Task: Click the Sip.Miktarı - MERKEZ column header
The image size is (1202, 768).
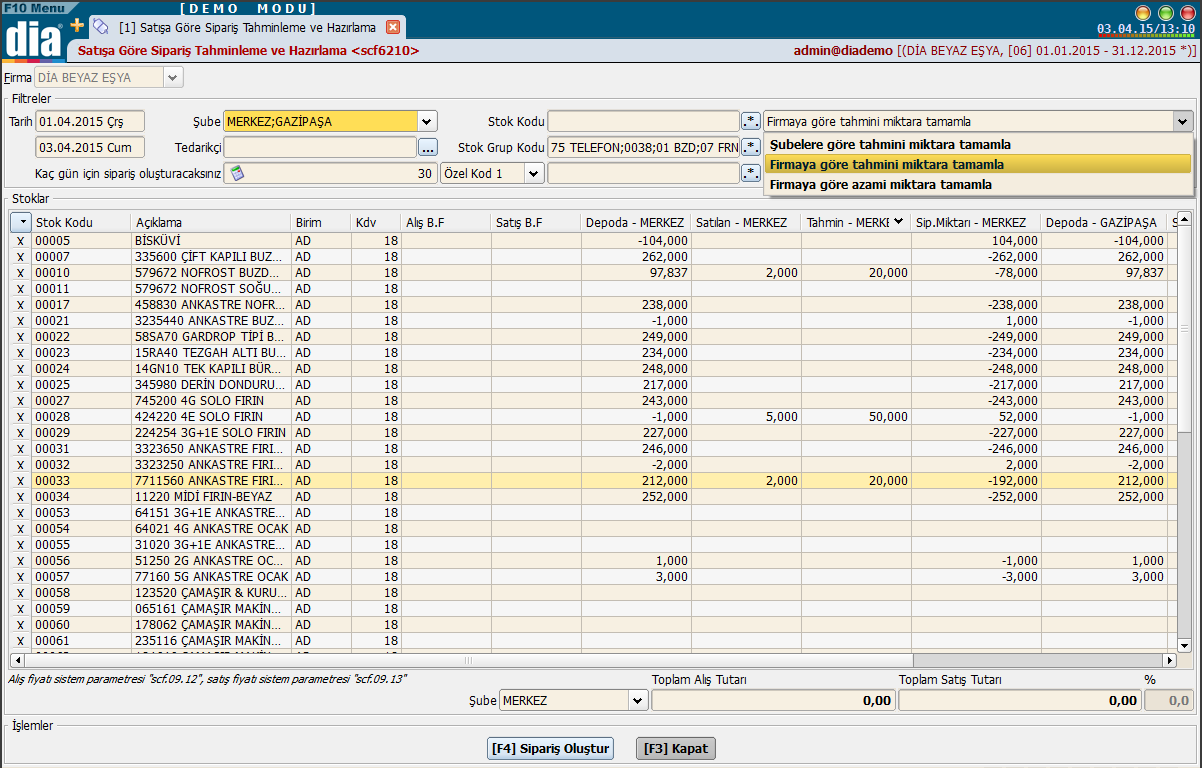Action: (x=975, y=222)
